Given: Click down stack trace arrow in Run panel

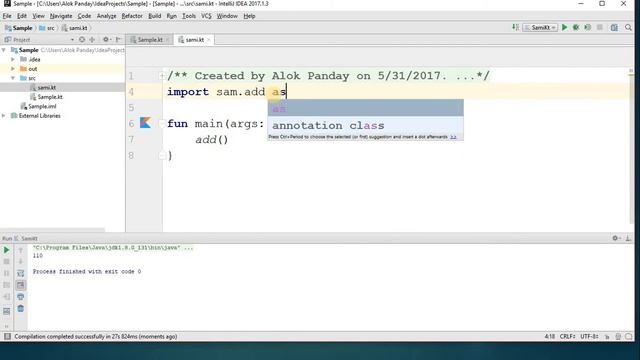Looking at the screenshot, I should coord(20,261).
